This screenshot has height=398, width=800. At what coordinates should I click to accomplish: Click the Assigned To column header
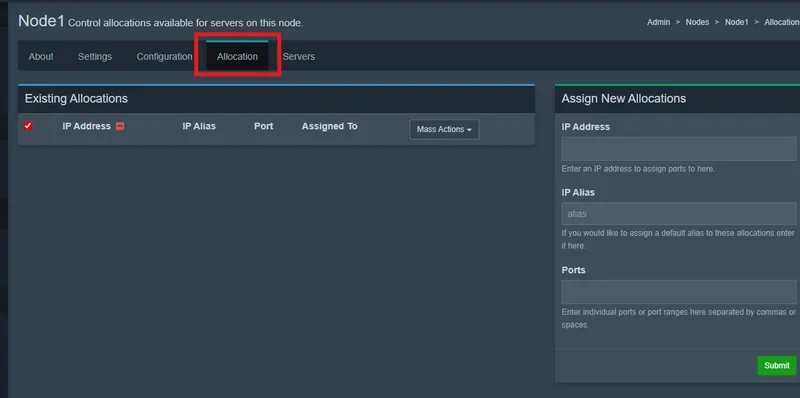click(329, 126)
